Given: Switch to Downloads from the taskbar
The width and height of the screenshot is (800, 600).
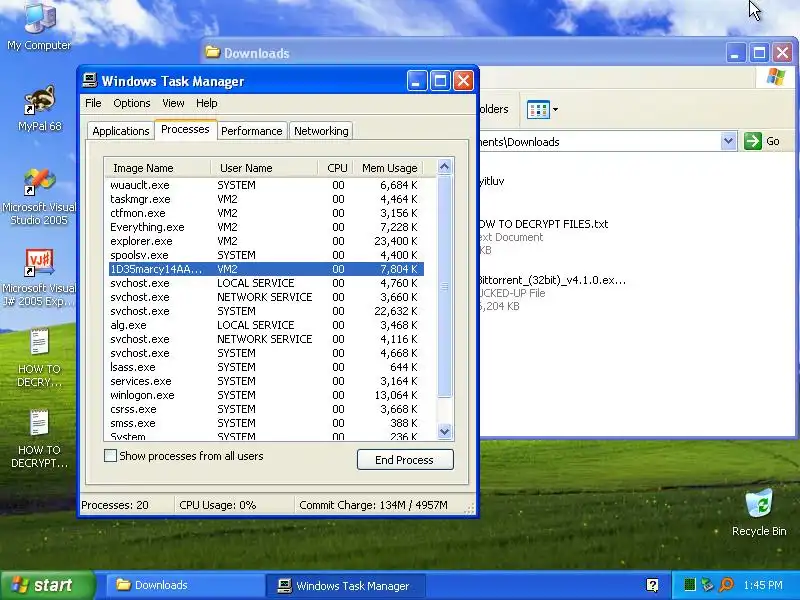Looking at the screenshot, I should tap(183, 585).
